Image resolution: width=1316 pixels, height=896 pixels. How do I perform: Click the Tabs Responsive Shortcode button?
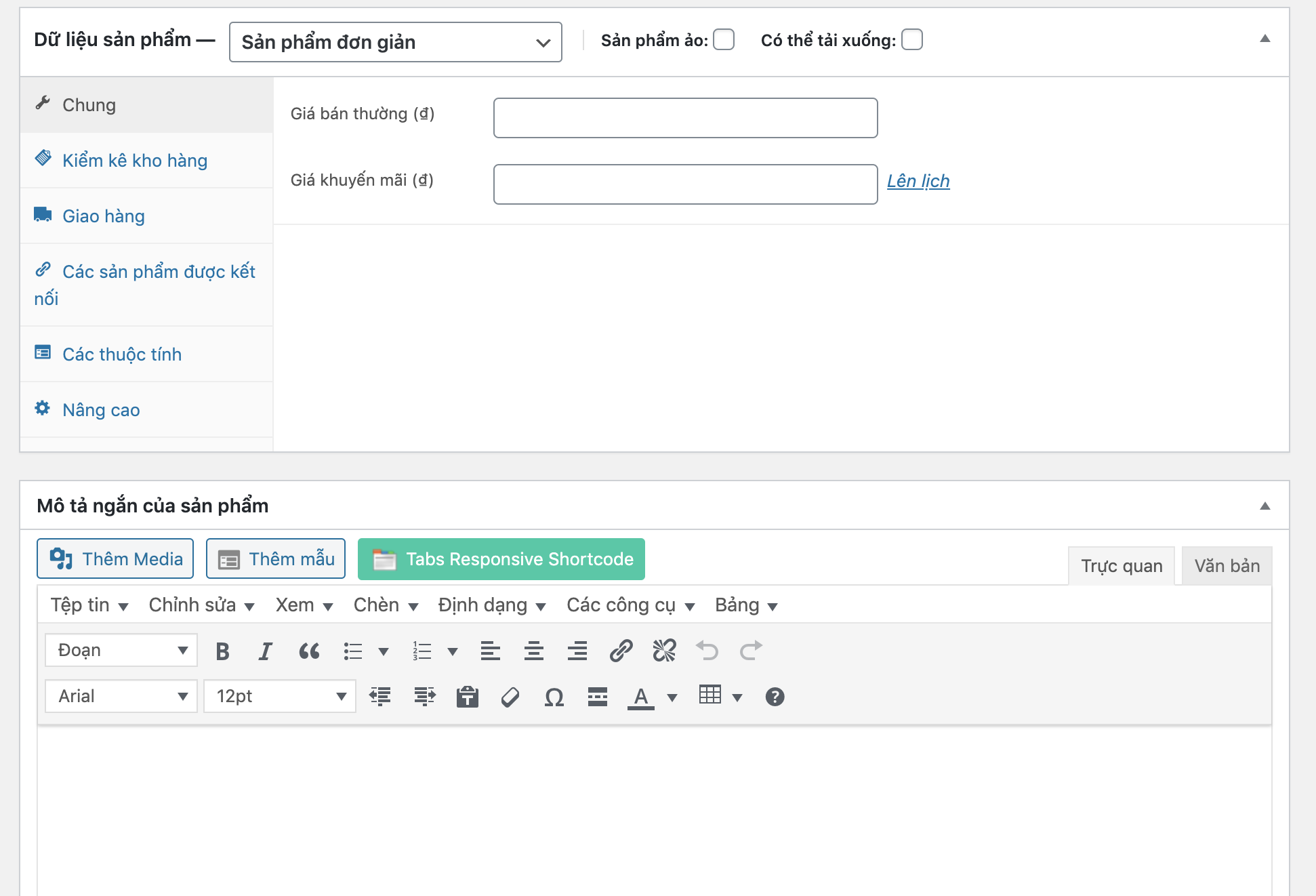click(x=501, y=559)
